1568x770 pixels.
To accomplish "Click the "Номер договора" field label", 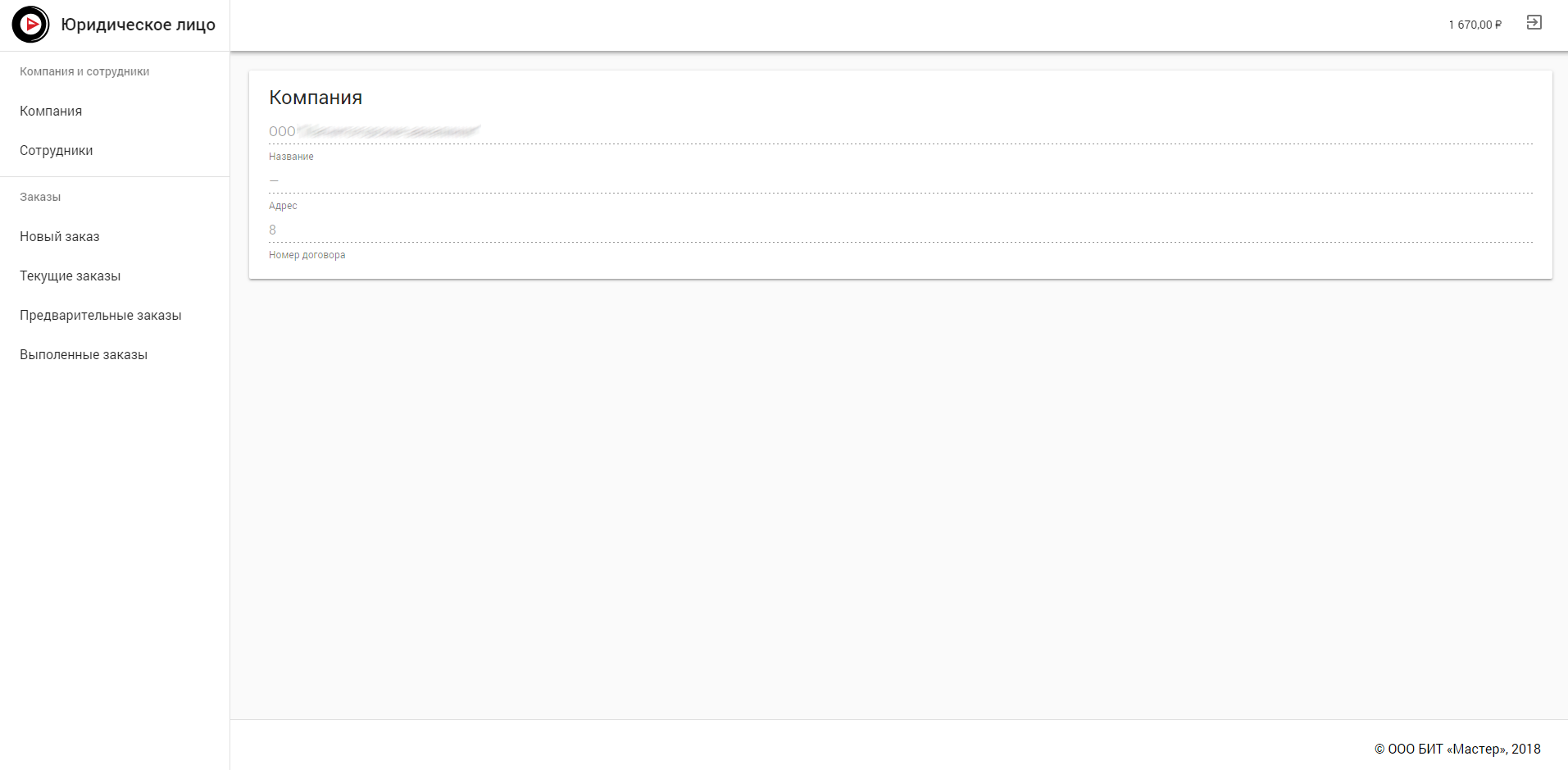I will click(307, 255).
